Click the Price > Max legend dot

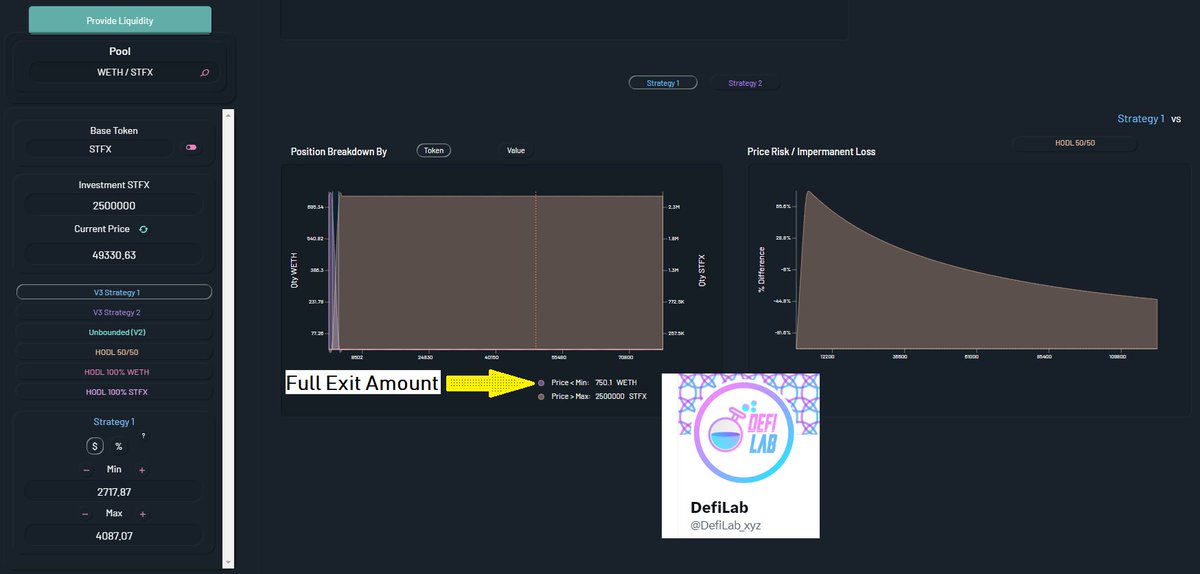click(541, 397)
